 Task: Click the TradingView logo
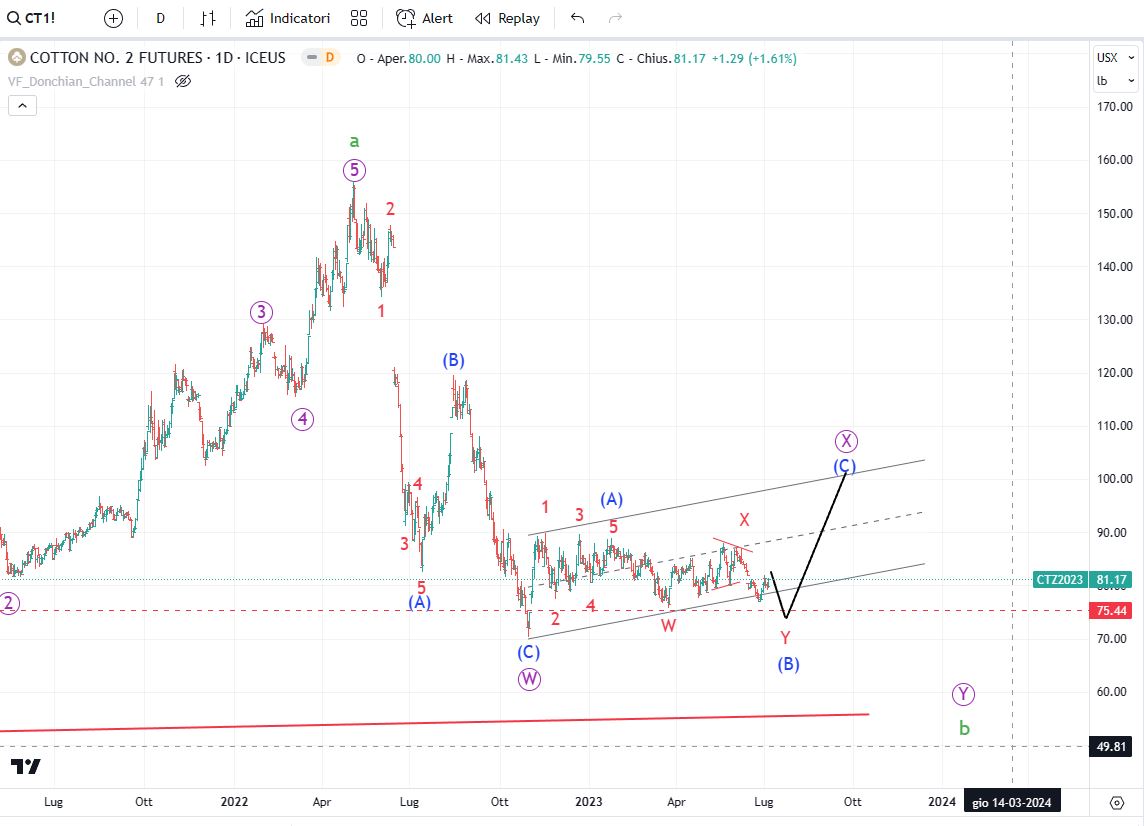click(x=26, y=766)
